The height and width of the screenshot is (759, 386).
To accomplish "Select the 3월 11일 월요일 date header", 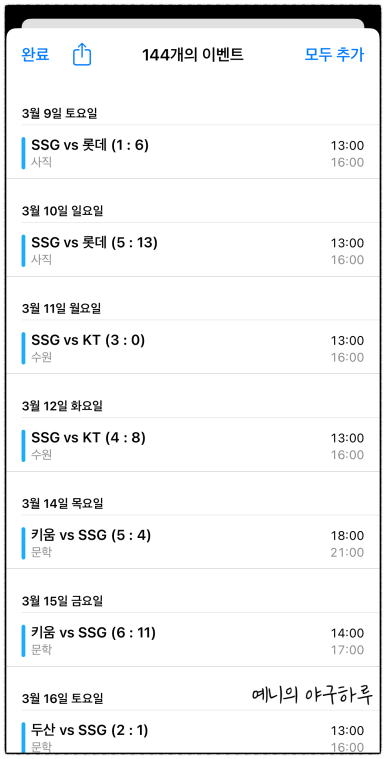I will tap(61, 308).
